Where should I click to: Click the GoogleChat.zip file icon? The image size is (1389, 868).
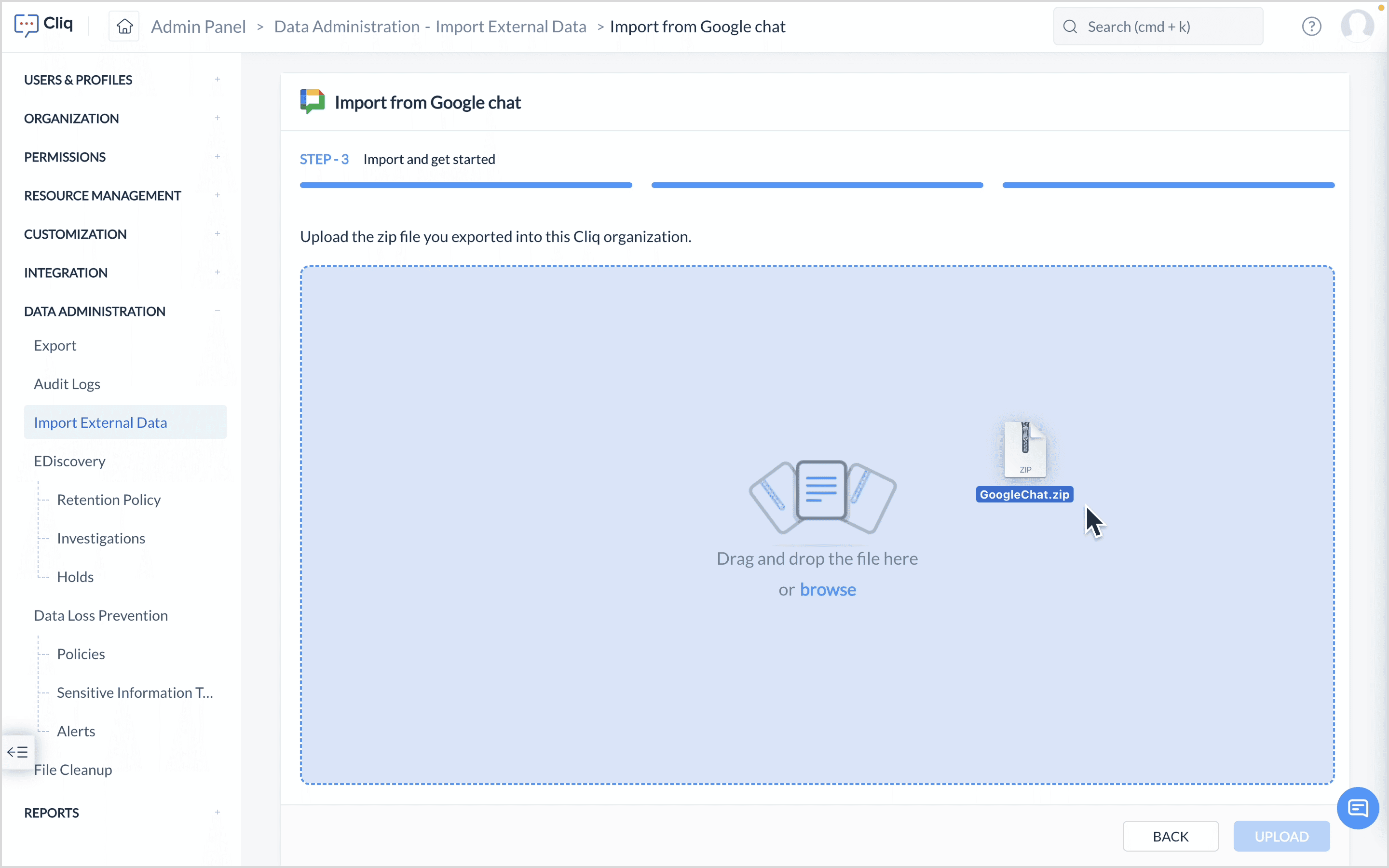(x=1024, y=450)
